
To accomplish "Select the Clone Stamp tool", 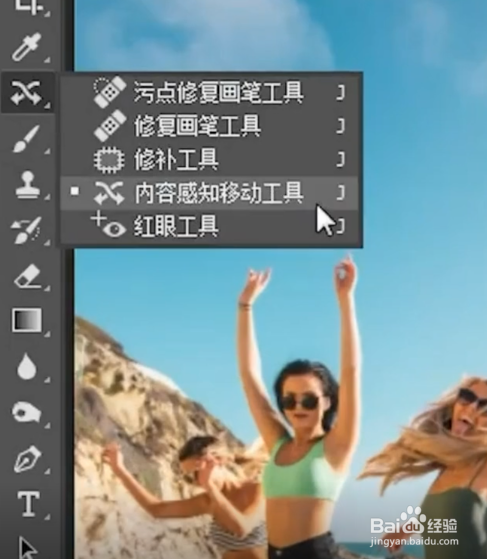I will tap(27, 184).
